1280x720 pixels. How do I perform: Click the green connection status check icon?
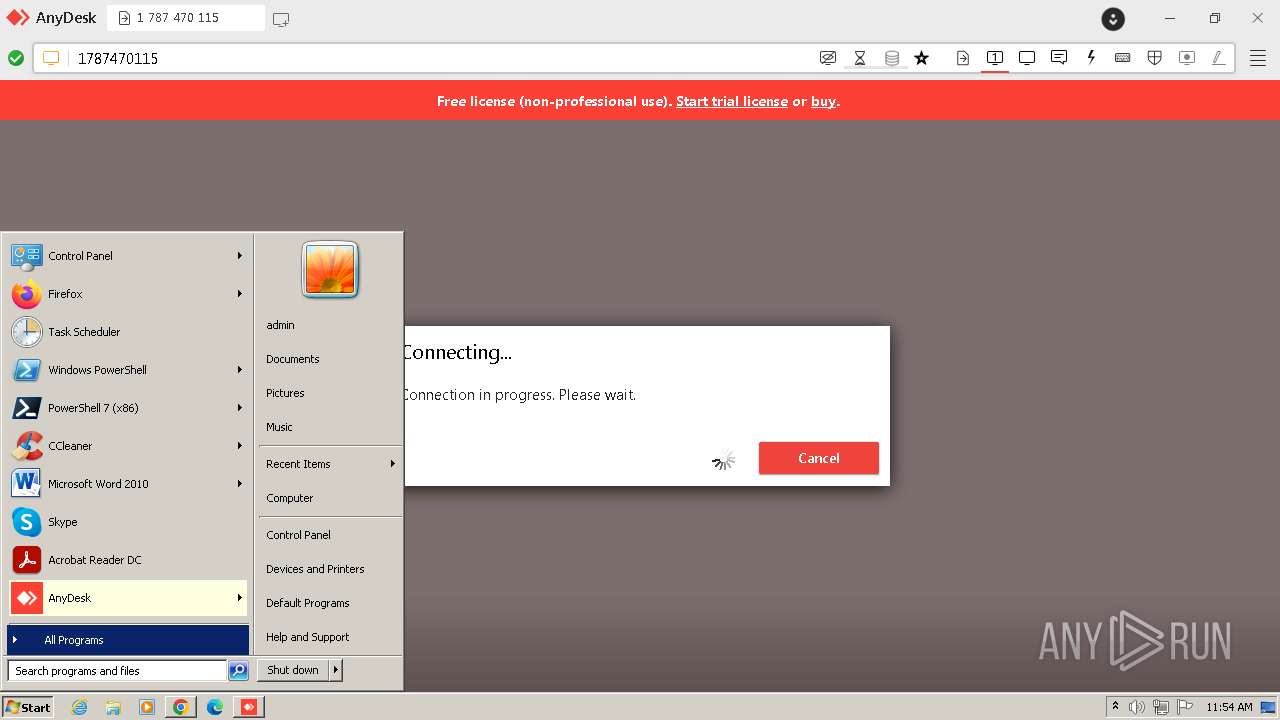(16, 58)
